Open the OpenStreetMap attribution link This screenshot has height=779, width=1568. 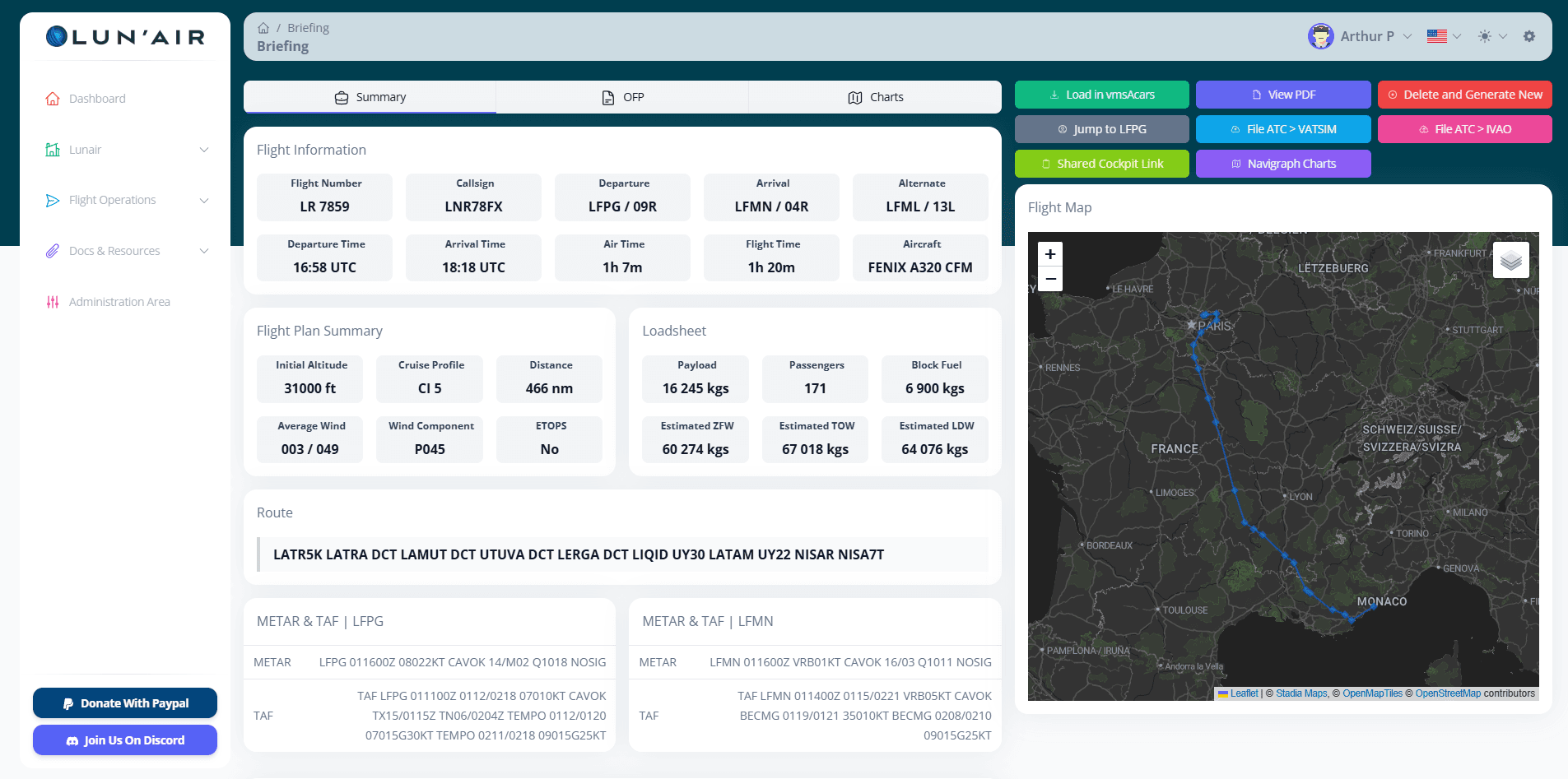click(1448, 693)
